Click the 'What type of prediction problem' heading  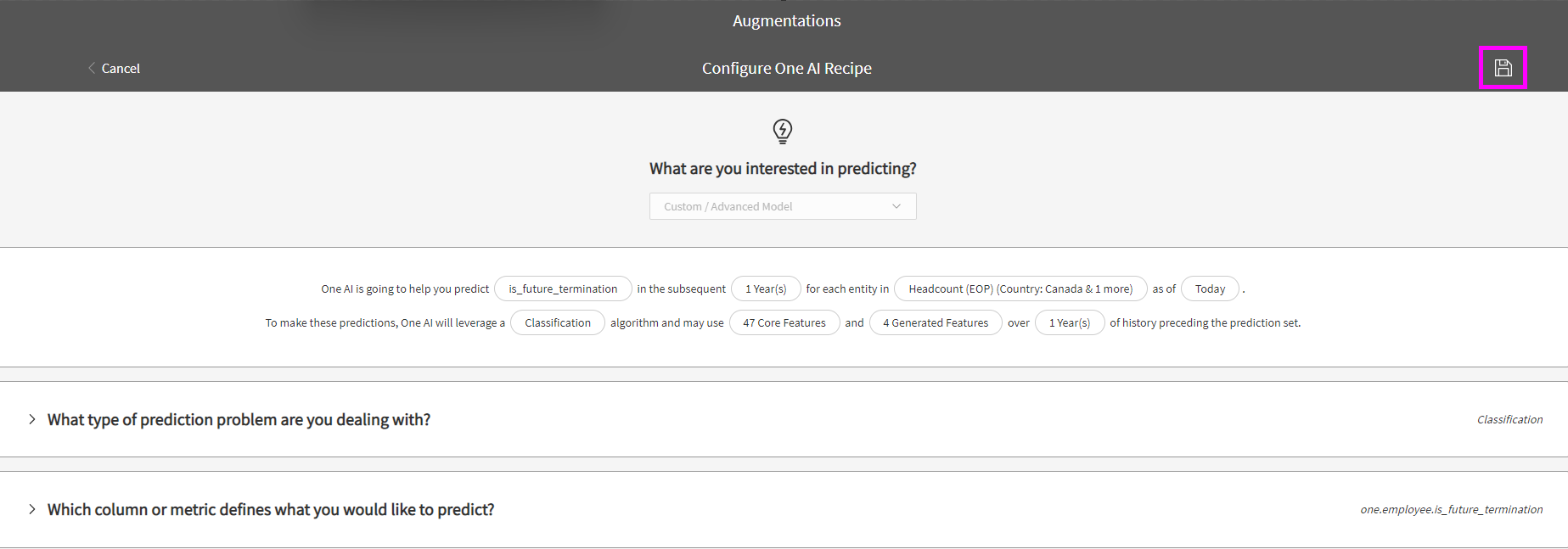[239, 420]
